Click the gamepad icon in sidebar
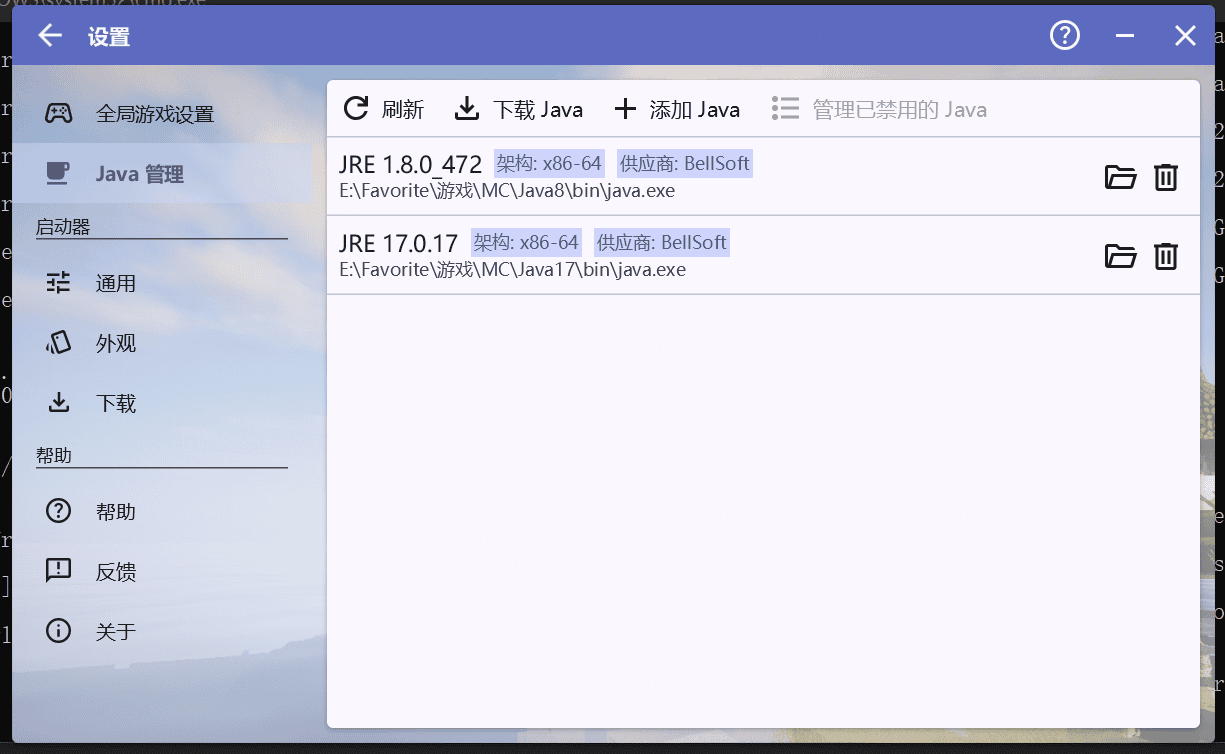The height and width of the screenshot is (754, 1225). [58, 114]
